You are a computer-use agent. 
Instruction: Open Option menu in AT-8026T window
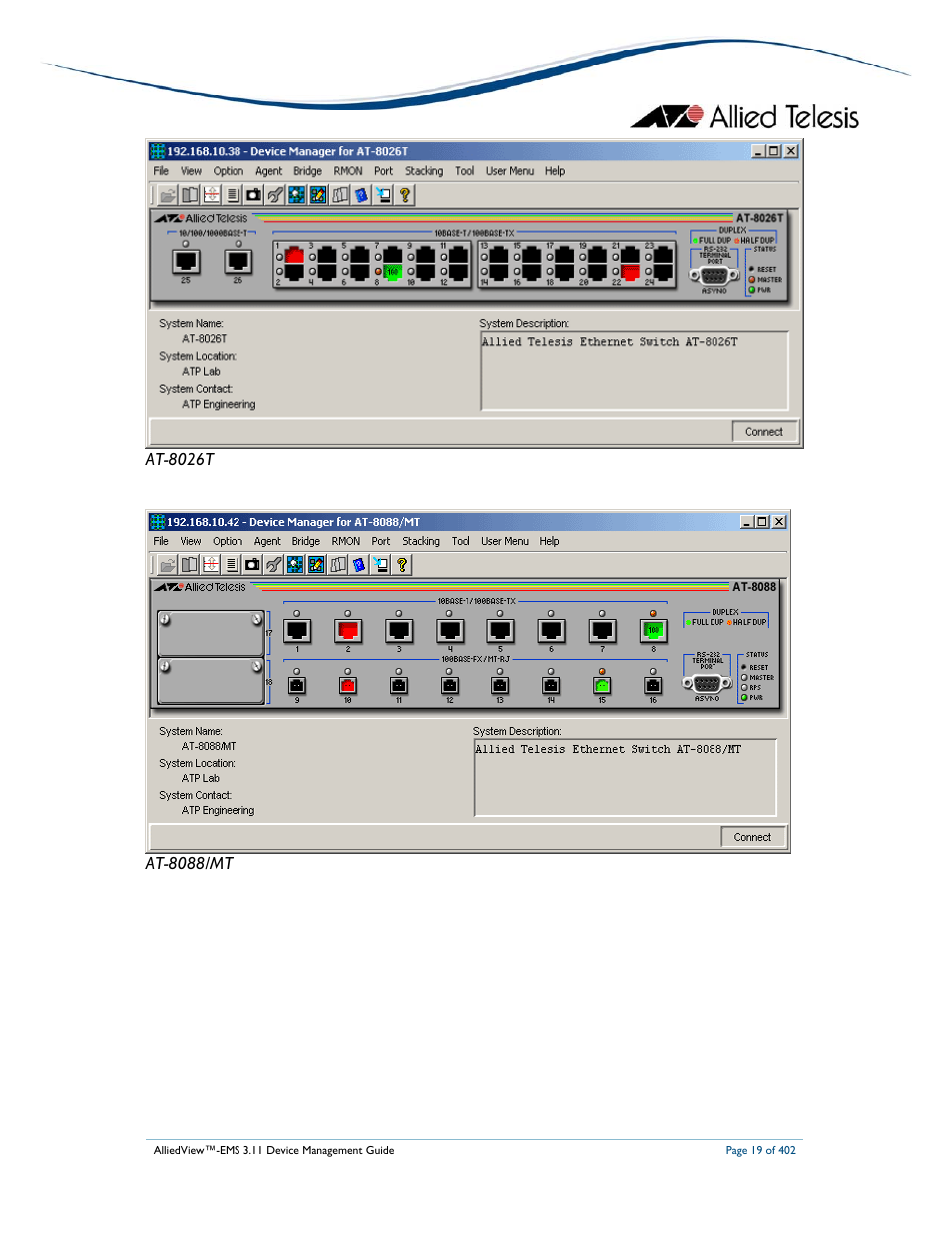(x=229, y=171)
